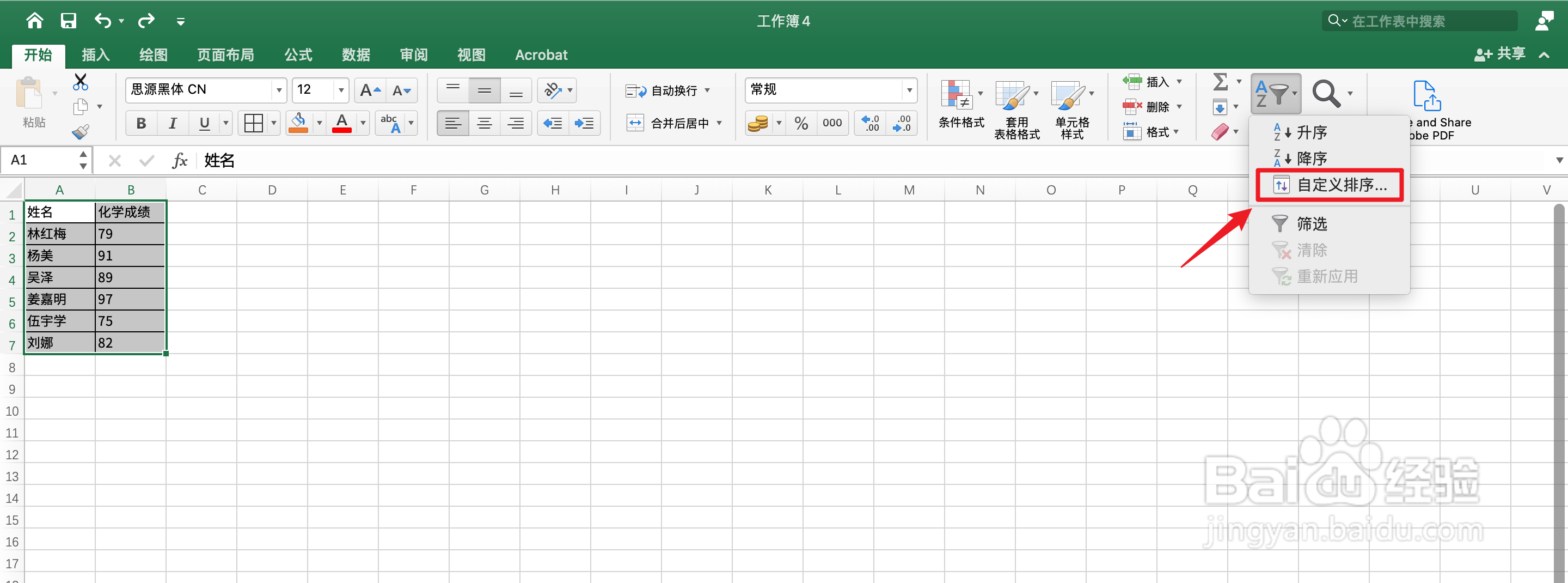Expand the Merge and Center (合并后居中) dropdown arrow
The width and height of the screenshot is (1568, 583).
point(719,123)
